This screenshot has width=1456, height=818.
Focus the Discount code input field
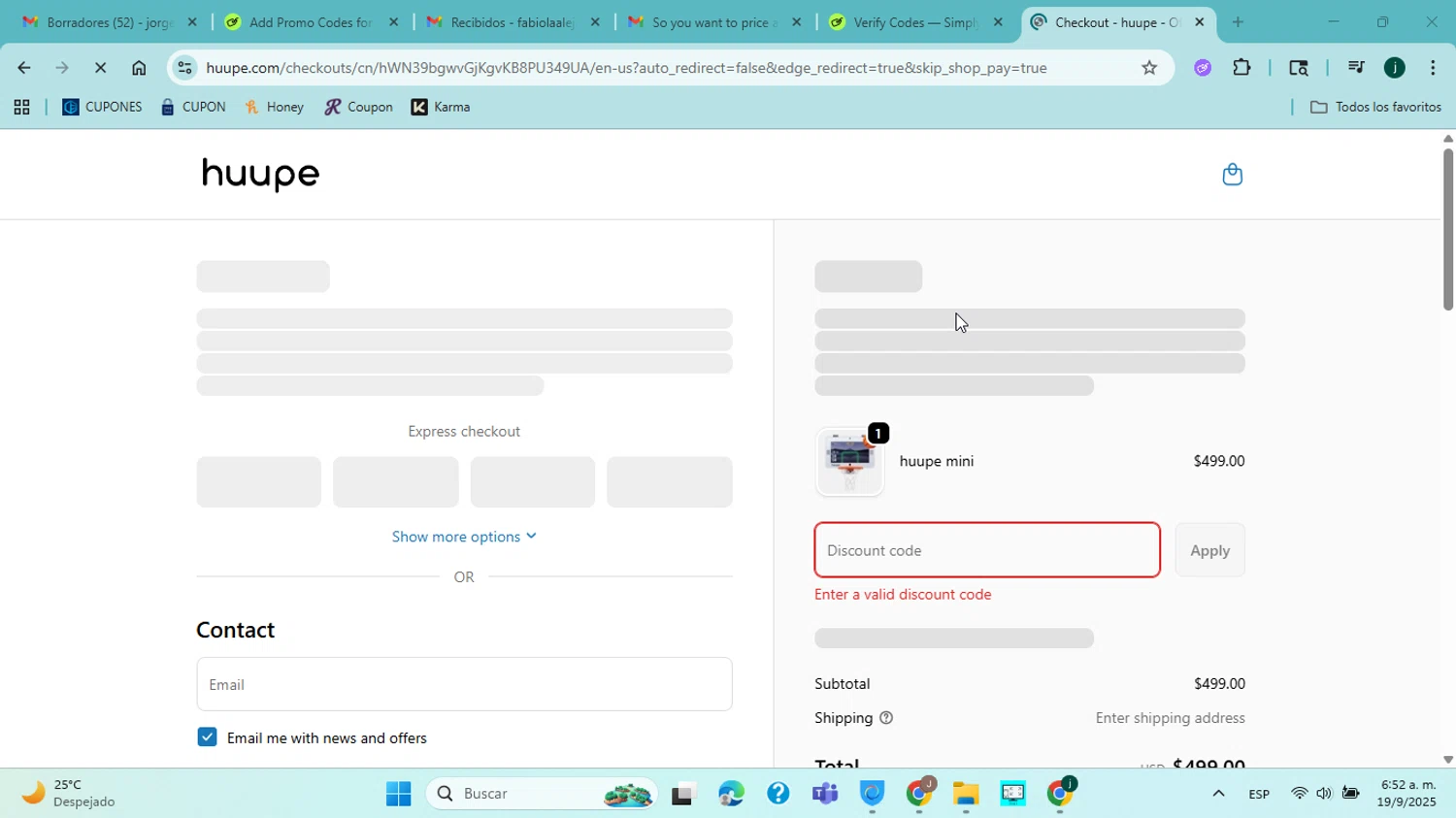tap(987, 550)
